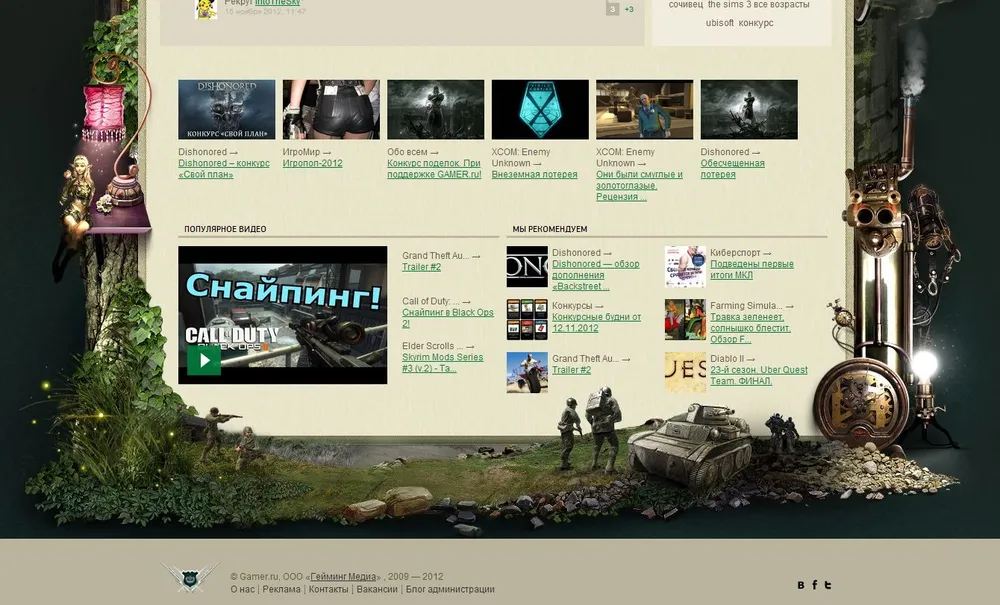Viewport: 1000px width, 605px height.
Task: Click the +3 rating next to comments
Action: [629, 10]
